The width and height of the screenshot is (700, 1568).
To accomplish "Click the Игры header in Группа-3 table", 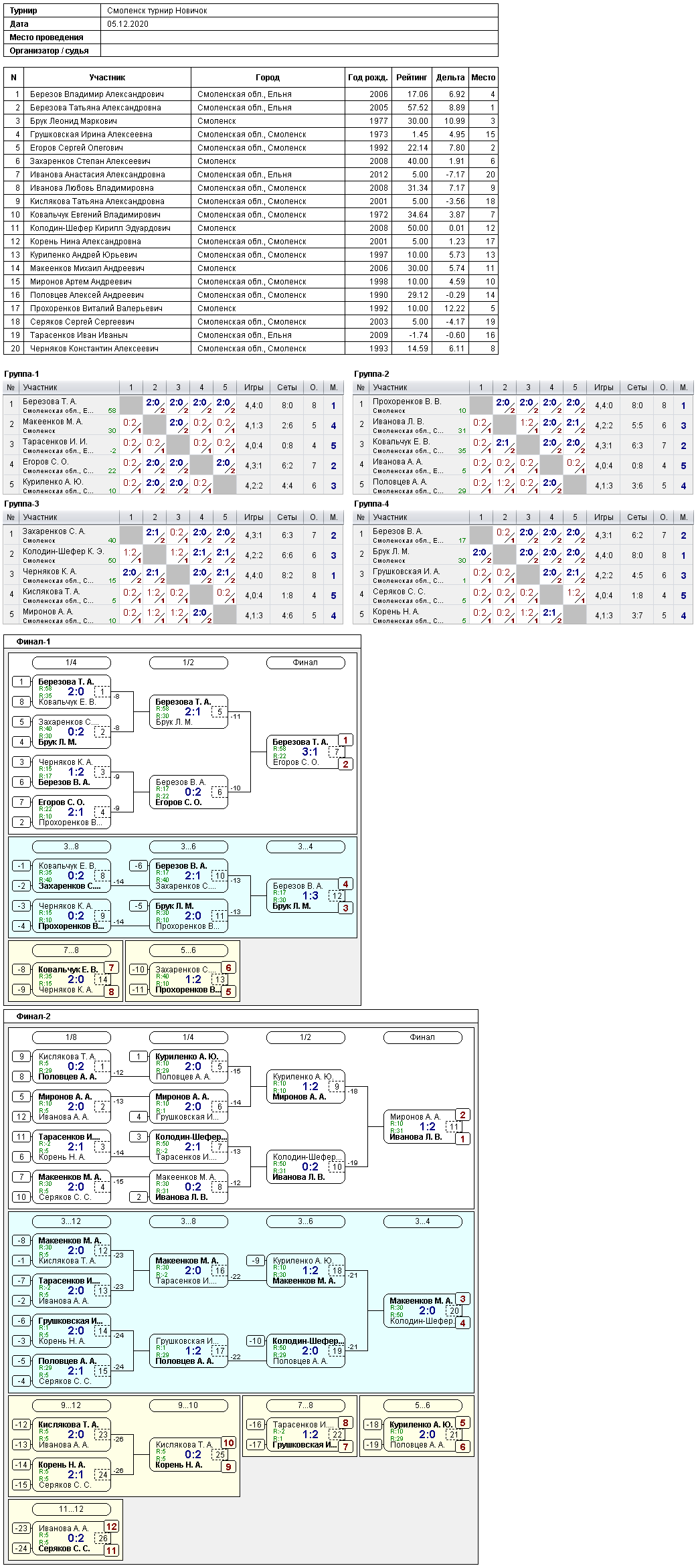I will coord(254,517).
